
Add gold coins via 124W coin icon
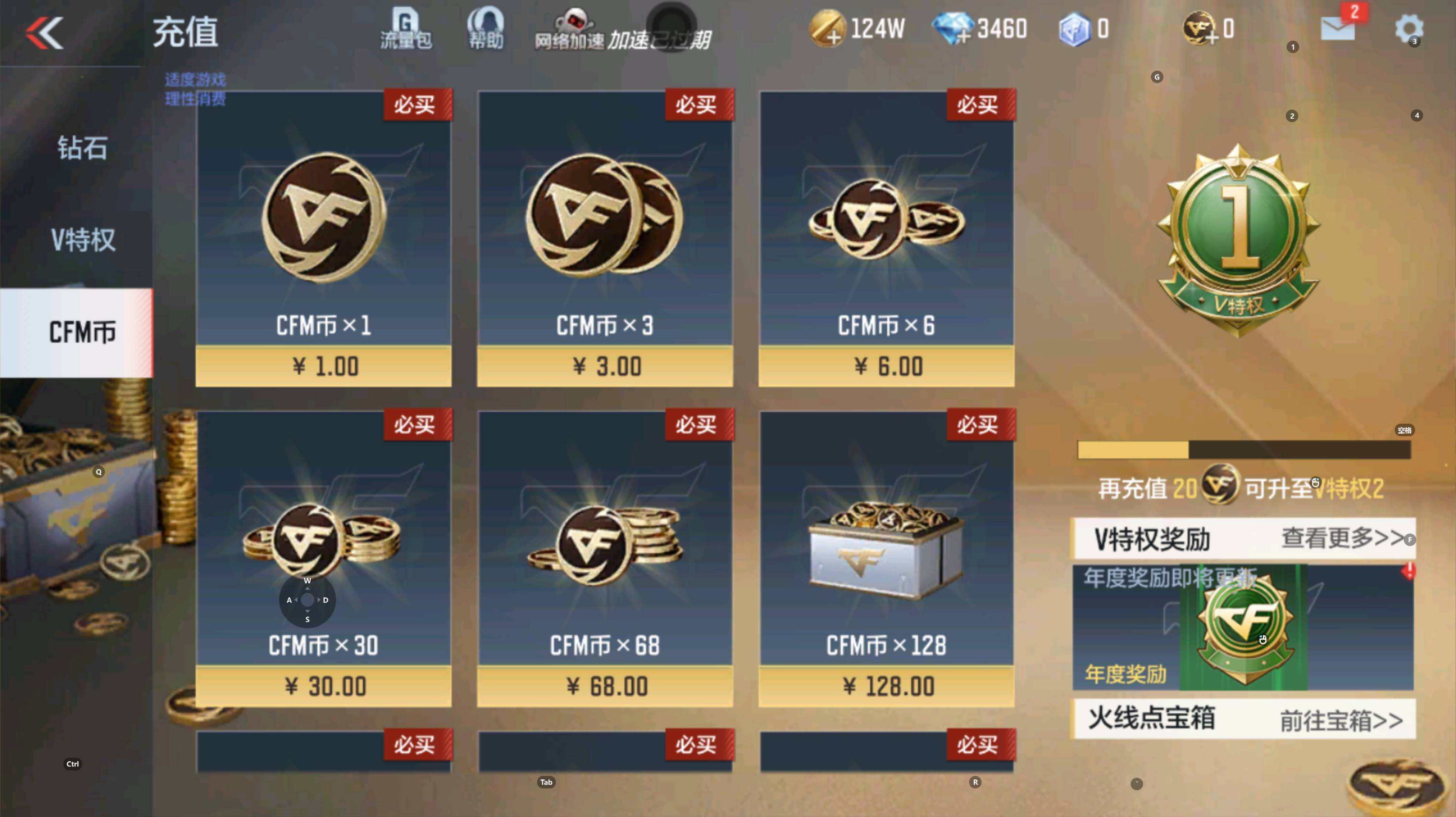pos(827,28)
